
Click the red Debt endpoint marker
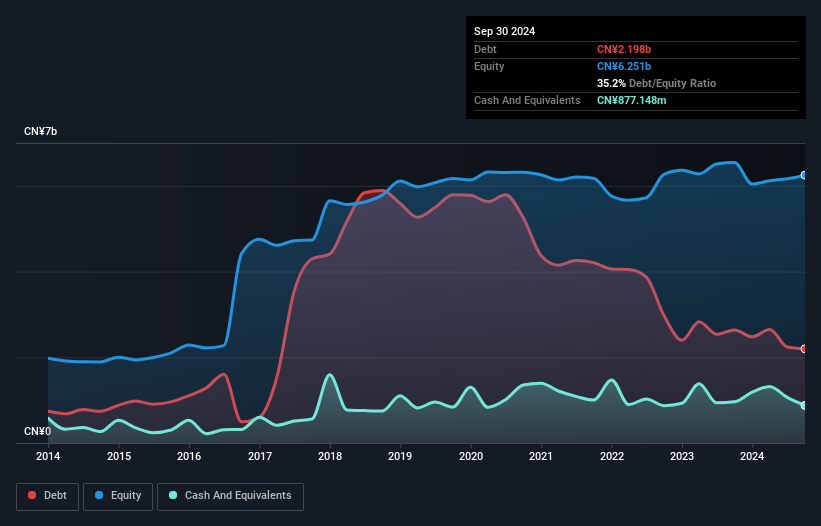(804, 349)
